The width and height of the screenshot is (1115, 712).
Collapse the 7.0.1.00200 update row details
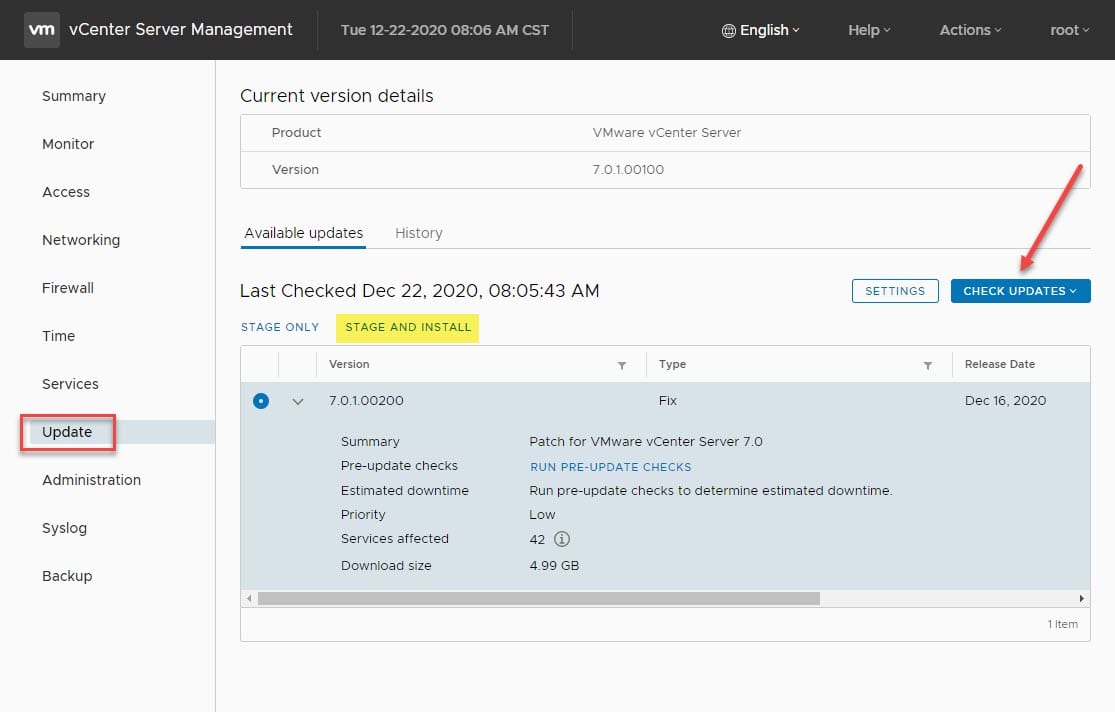pyautogui.click(x=297, y=401)
